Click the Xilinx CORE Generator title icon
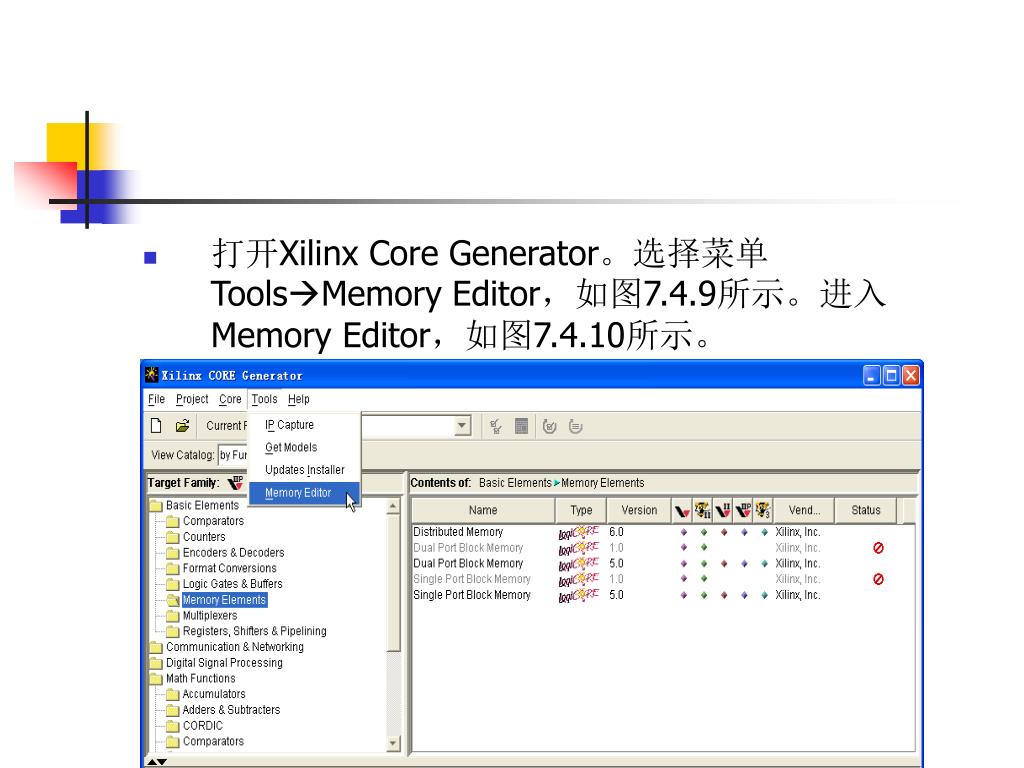This screenshot has width=1024, height=768. click(152, 375)
